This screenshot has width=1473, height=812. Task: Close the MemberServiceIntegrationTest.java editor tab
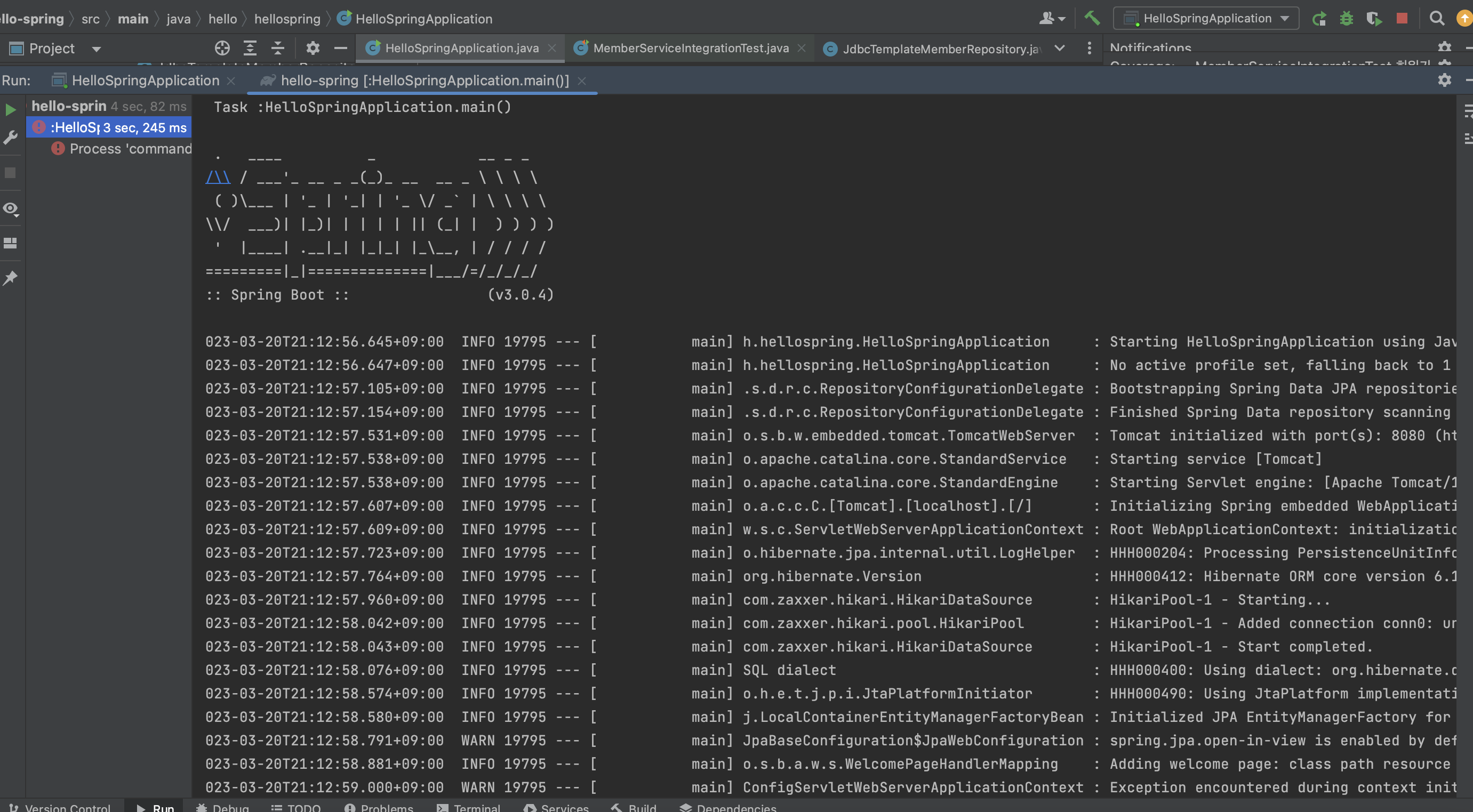pyautogui.click(x=802, y=48)
